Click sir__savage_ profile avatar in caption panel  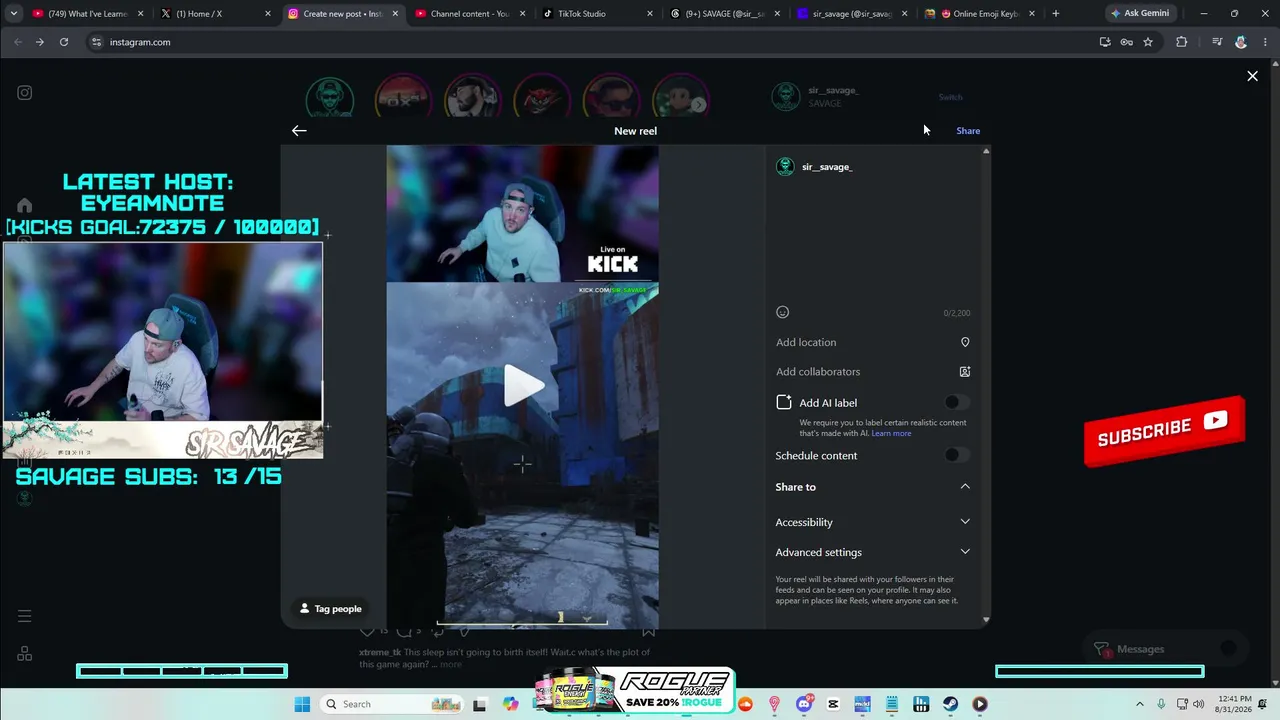coord(785,167)
